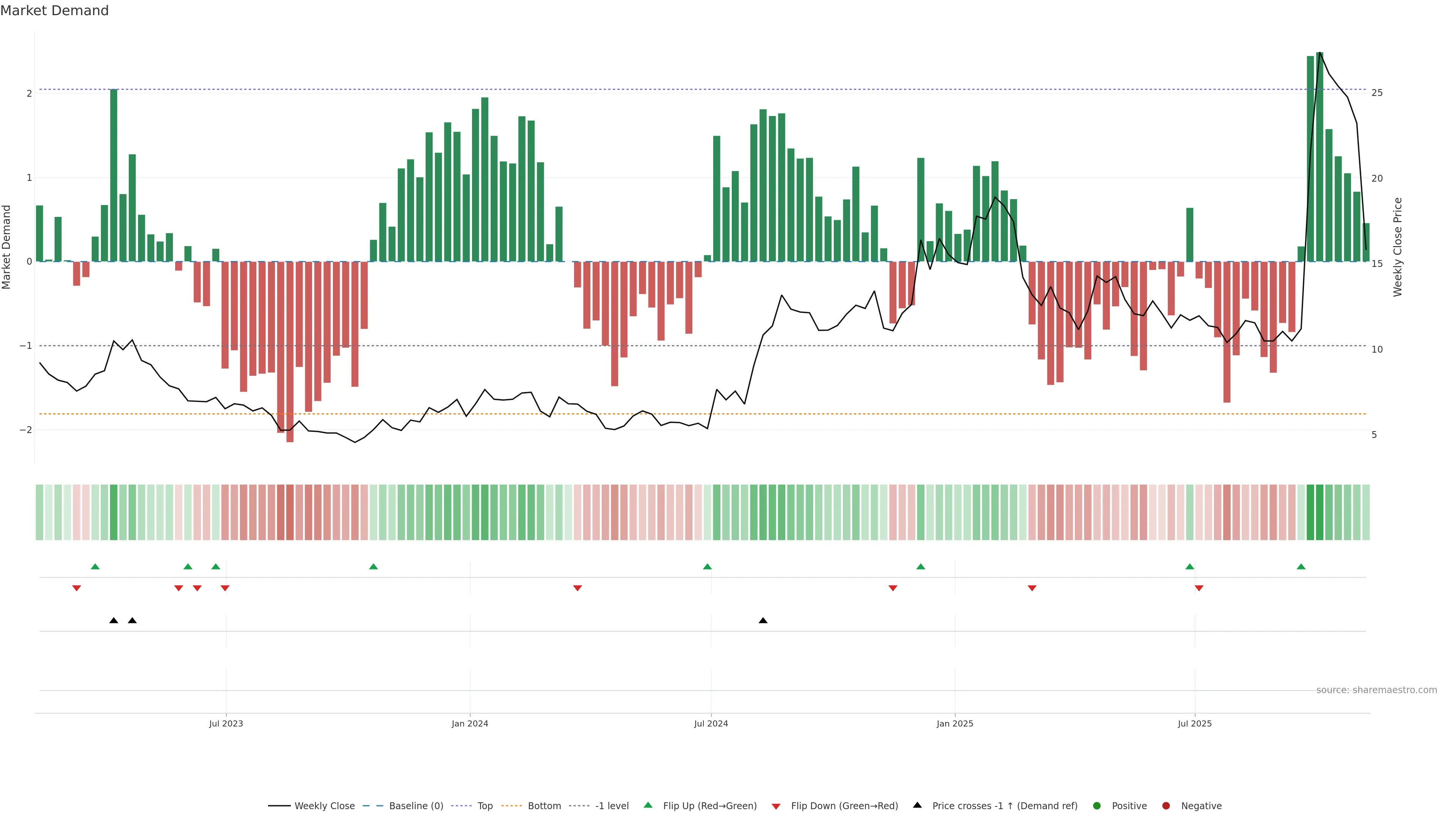Image resolution: width=1456 pixels, height=819 pixels.
Task: Click the Weekly Close Price axis title
Action: (x=1398, y=247)
